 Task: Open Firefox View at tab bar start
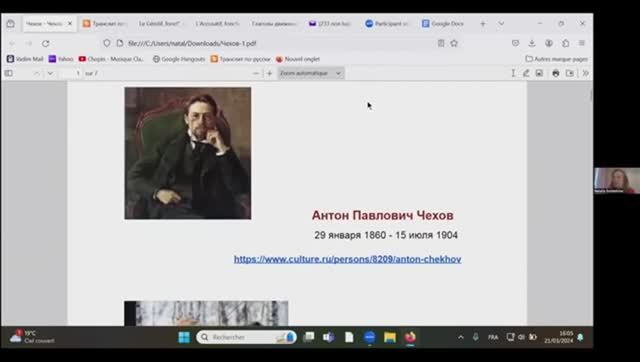point(11,24)
